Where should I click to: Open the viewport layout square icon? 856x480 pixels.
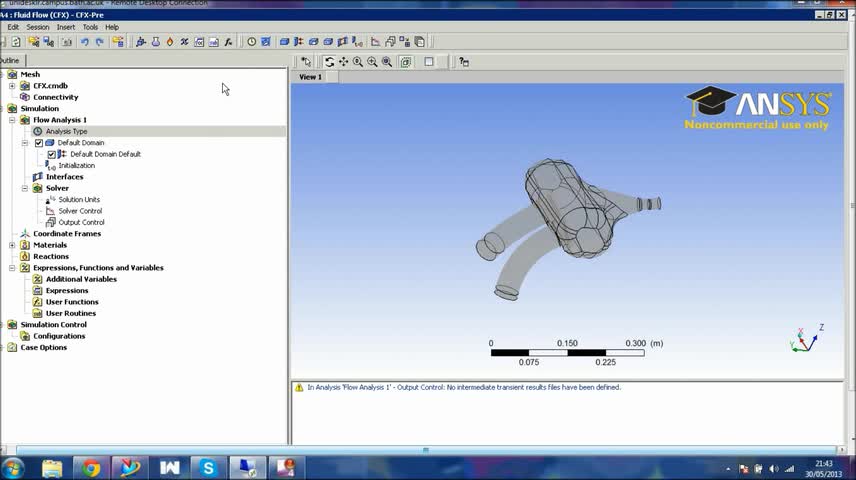pyautogui.click(x=429, y=62)
